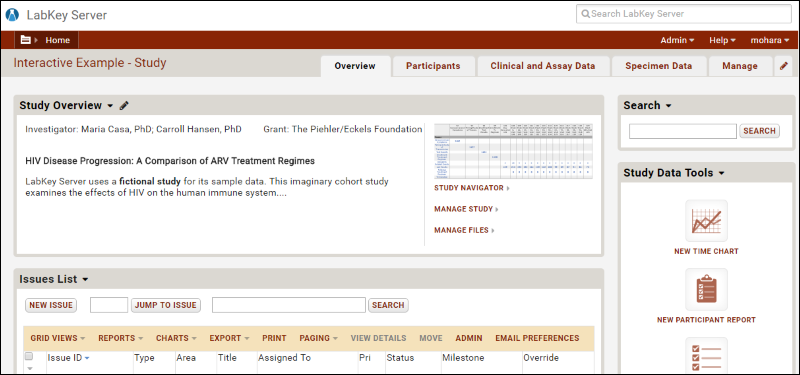Open the Manage Files link
Screen dimensions: 800x375
[x=461, y=231]
